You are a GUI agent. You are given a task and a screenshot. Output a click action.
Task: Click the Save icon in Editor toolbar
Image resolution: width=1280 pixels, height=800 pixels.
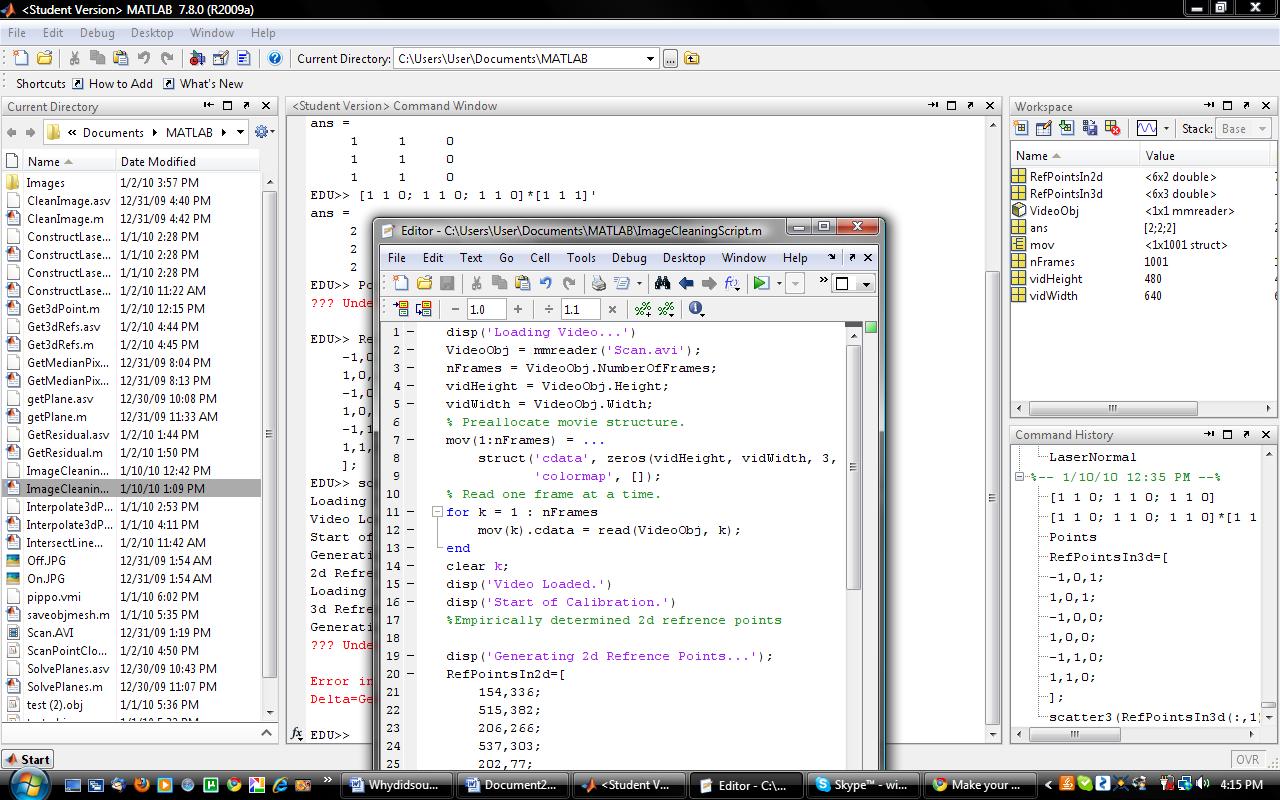click(447, 284)
